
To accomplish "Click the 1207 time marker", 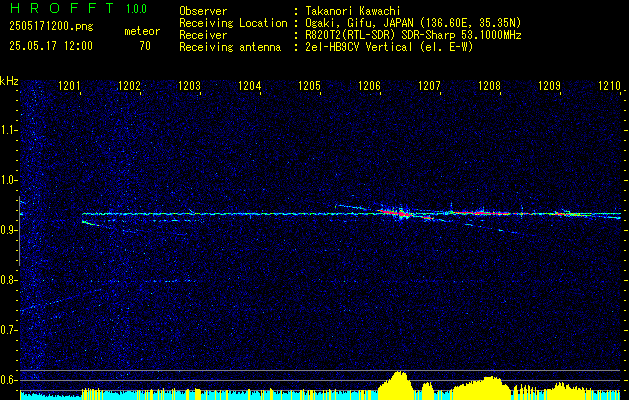I will point(430,85).
